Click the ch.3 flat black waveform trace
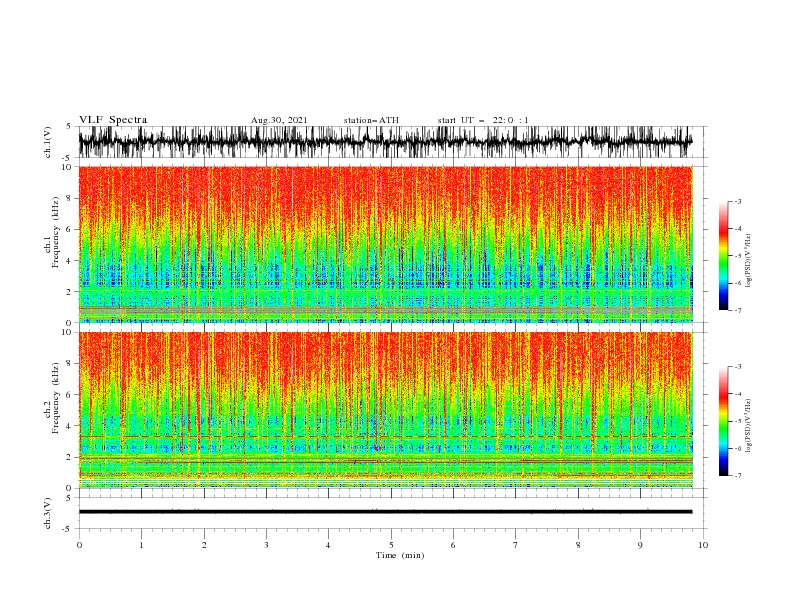Screen dimensions: 792x612 tap(385, 512)
